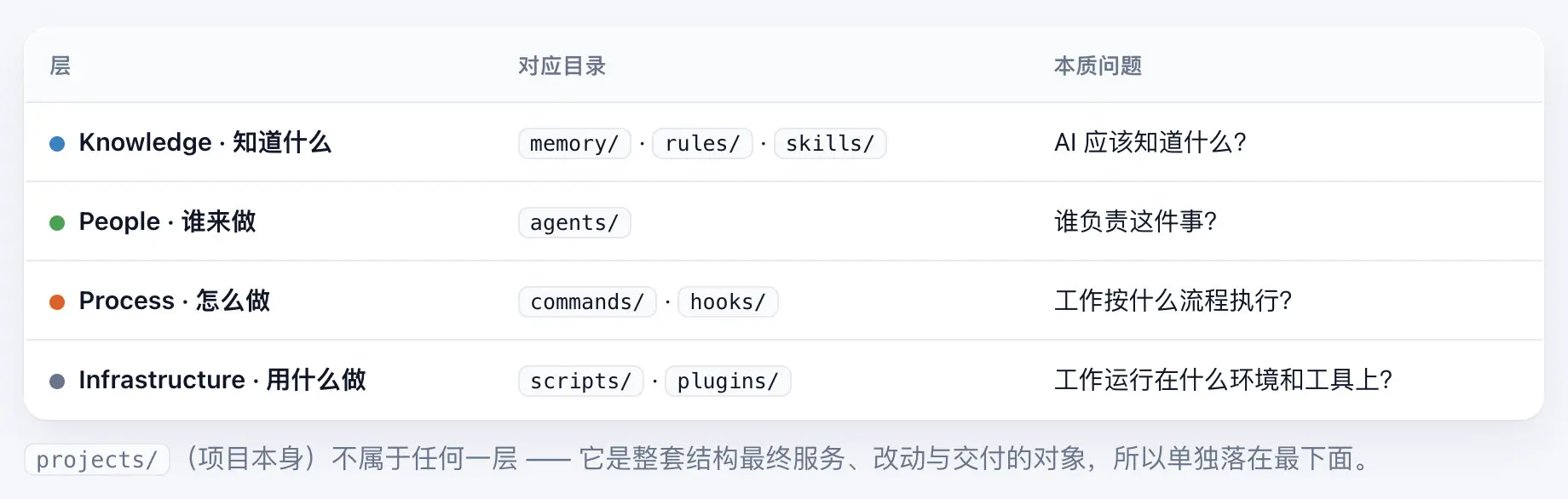Screen dimensions: 1568x499
Task: Select the Infrastructure · 用什么做 row title
Action: click(222, 380)
